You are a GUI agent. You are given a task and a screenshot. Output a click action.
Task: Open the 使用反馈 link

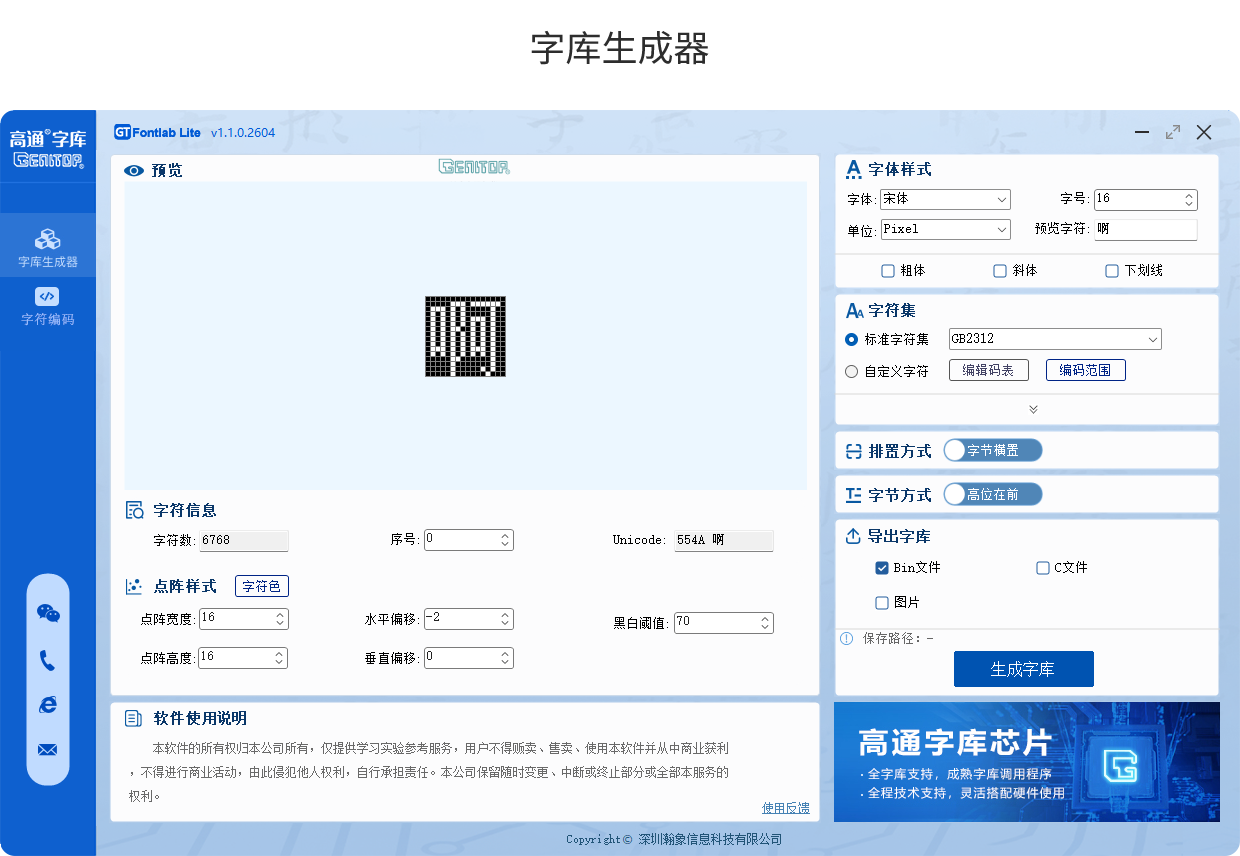coord(785,808)
